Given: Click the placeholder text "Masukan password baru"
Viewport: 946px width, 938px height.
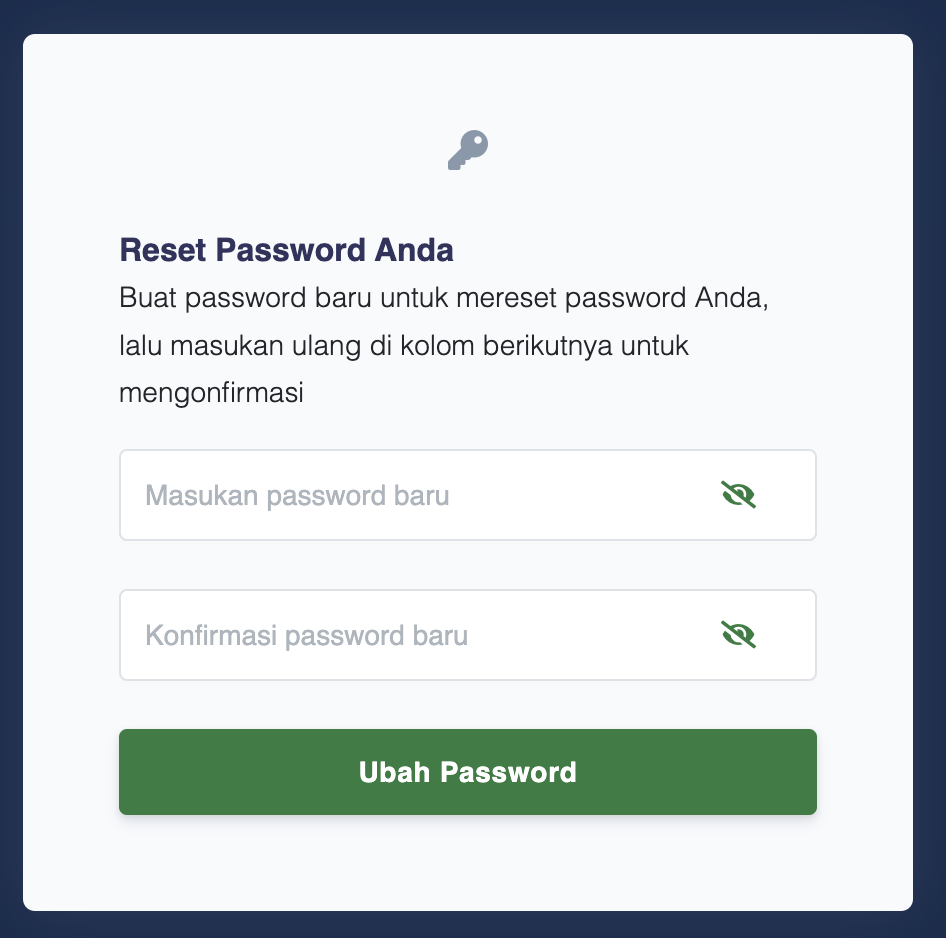Looking at the screenshot, I should pos(297,495).
